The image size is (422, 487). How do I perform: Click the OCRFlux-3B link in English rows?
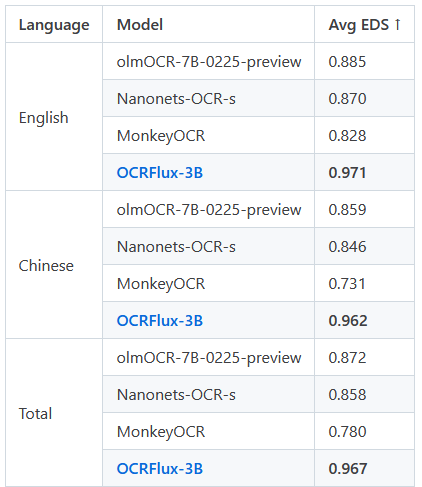pos(160,173)
